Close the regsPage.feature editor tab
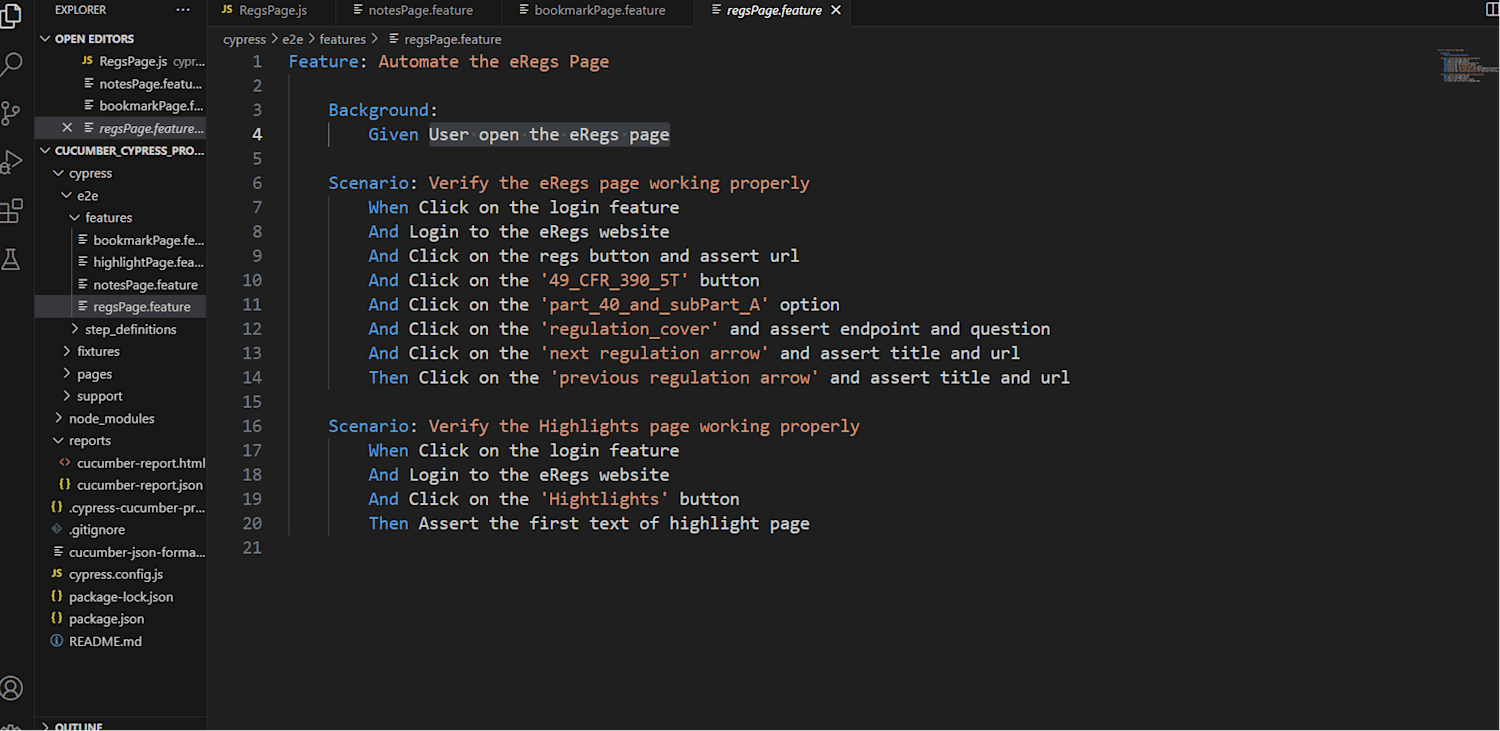This screenshot has width=1500, height=731. click(836, 10)
